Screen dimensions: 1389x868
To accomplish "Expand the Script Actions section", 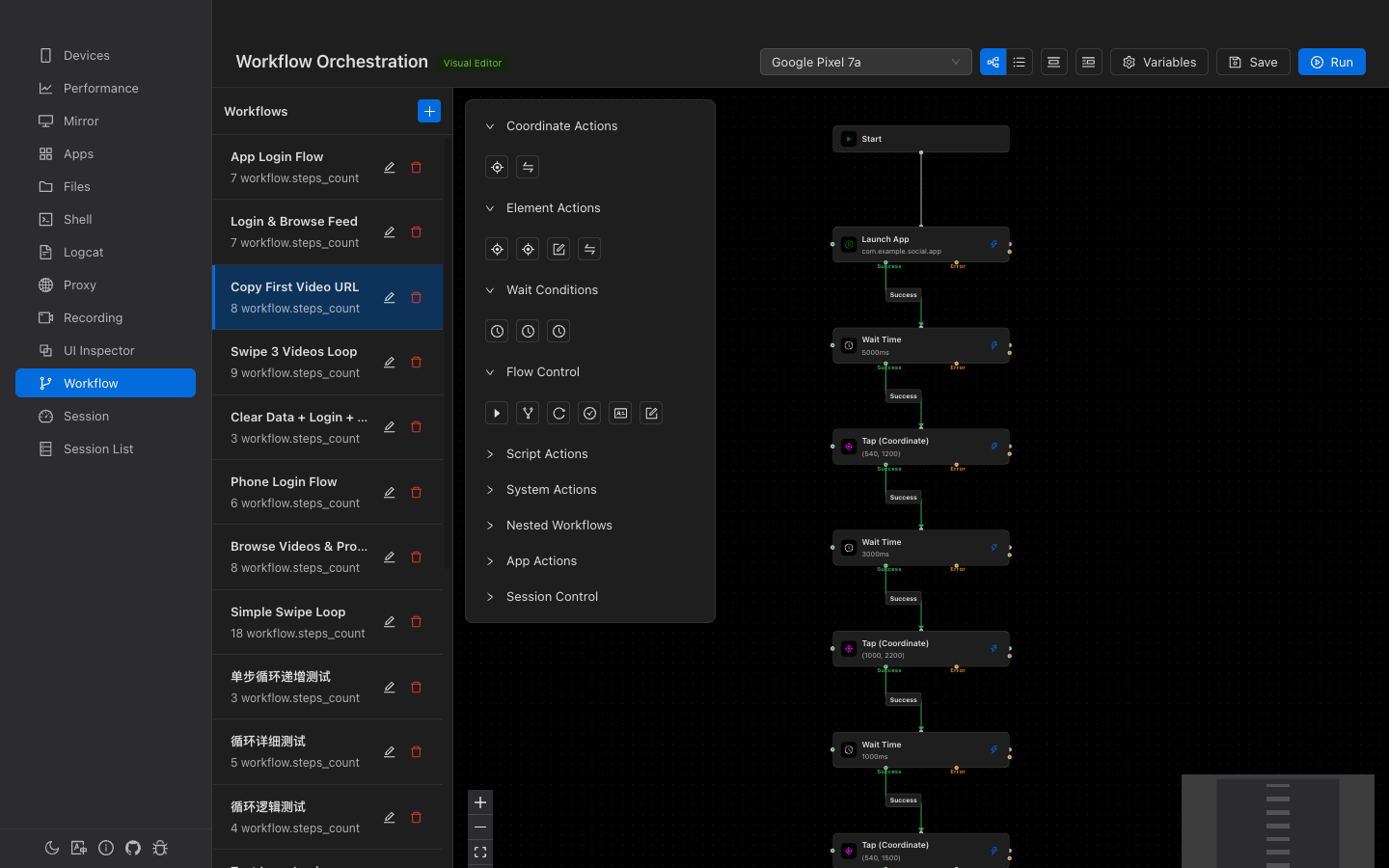I will tap(547, 453).
